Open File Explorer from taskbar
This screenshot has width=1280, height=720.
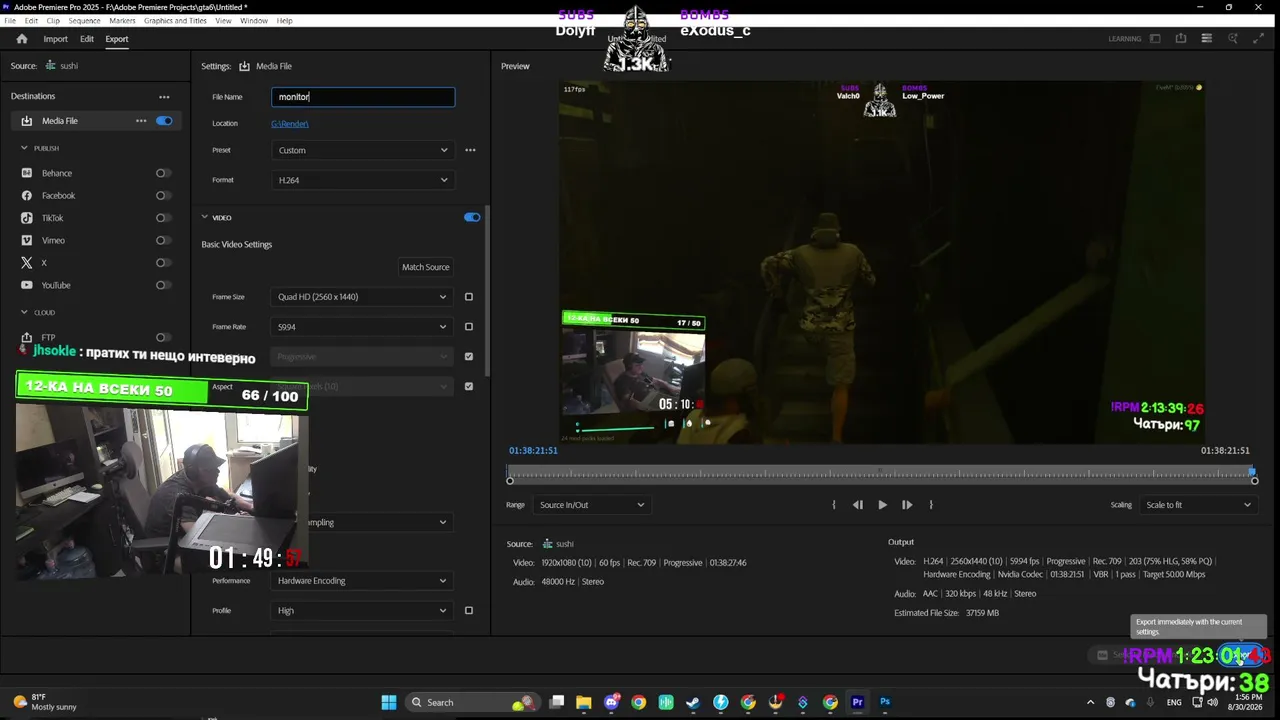click(584, 702)
